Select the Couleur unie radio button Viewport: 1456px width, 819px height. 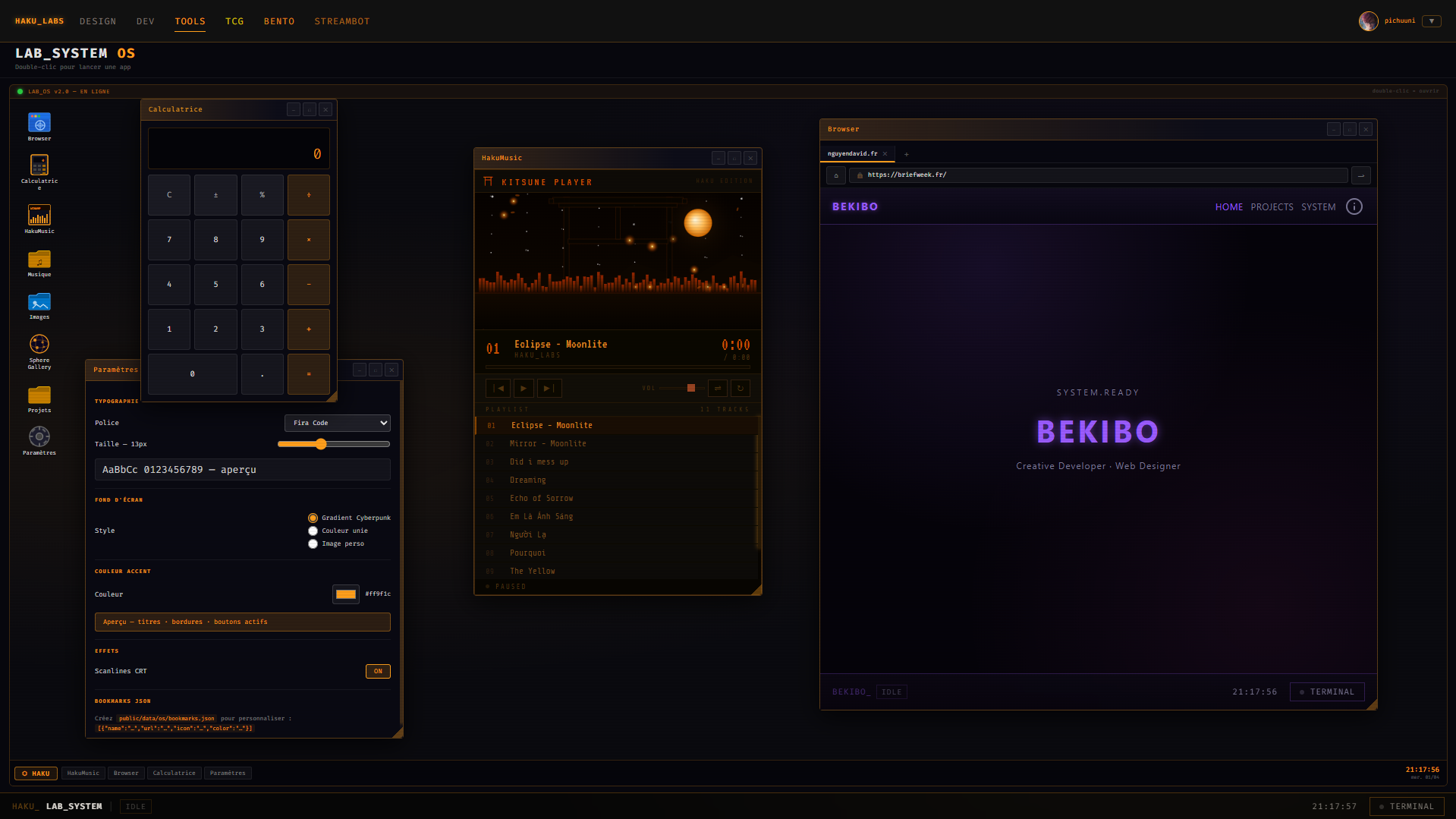[x=313, y=531]
